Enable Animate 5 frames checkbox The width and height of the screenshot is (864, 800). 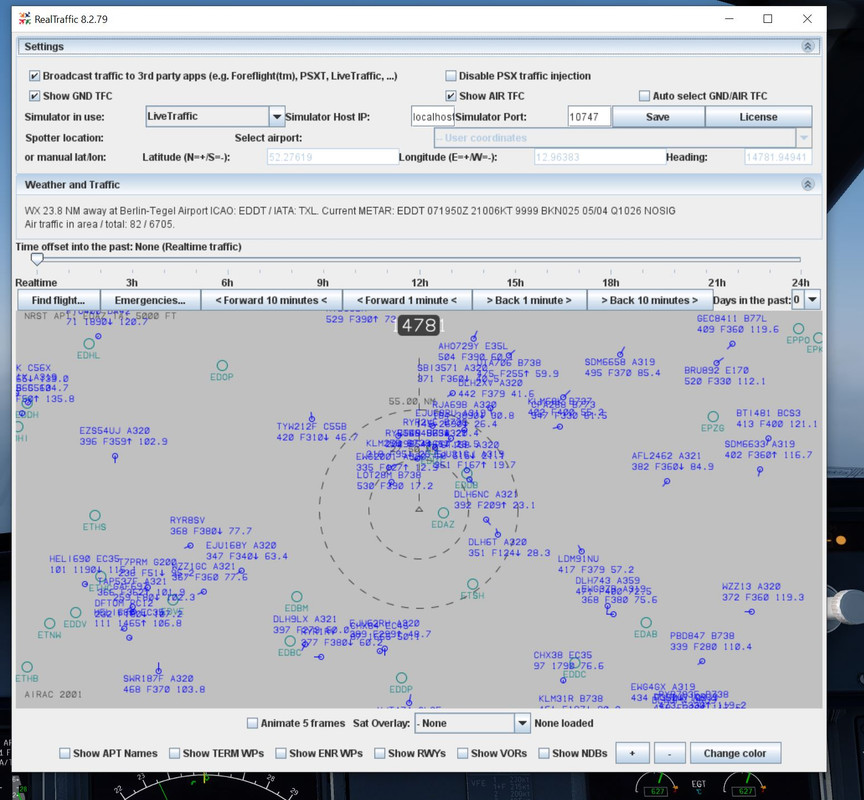tap(252, 723)
